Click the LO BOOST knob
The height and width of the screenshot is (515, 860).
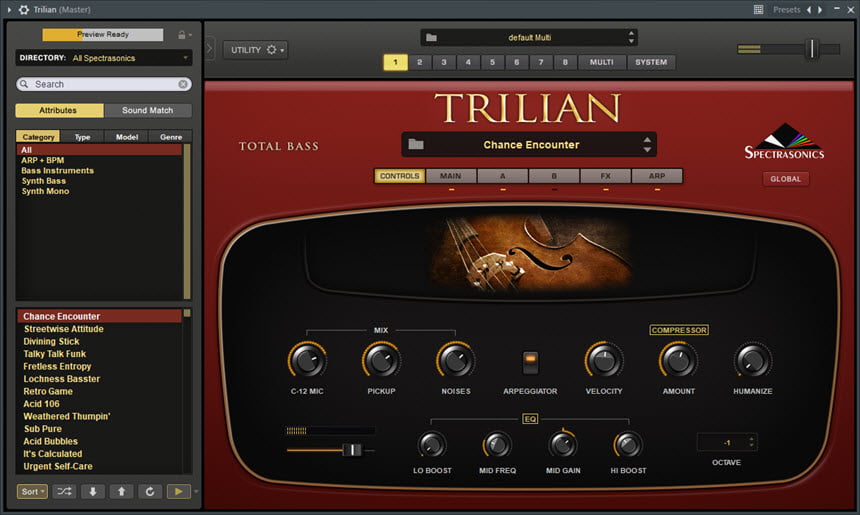point(432,445)
